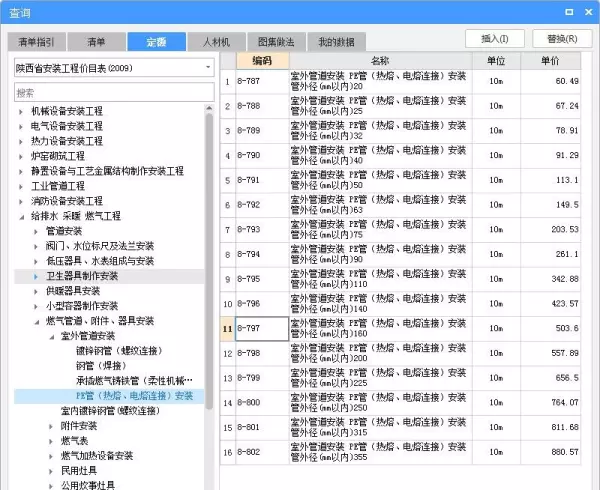The image size is (600, 490).
Task: Select code cell 8-793
Action: click(262, 230)
